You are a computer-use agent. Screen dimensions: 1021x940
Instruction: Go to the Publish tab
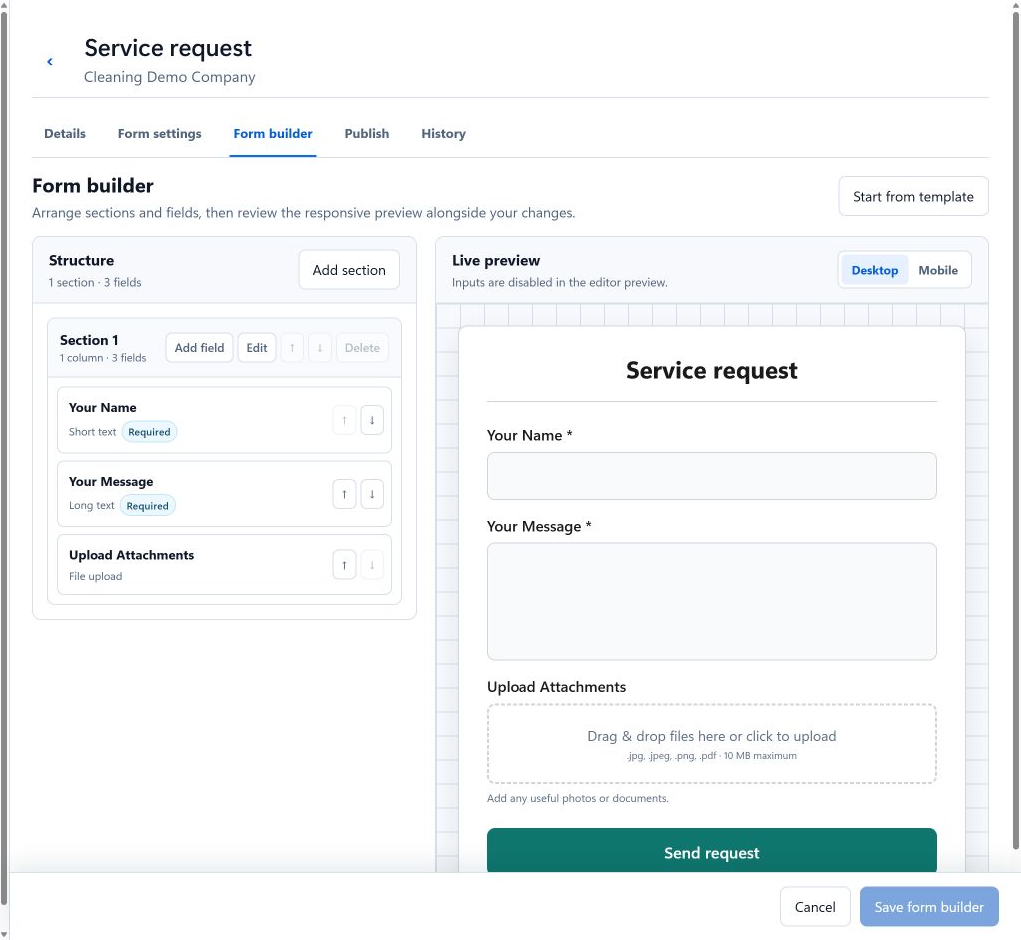tap(367, 133)
